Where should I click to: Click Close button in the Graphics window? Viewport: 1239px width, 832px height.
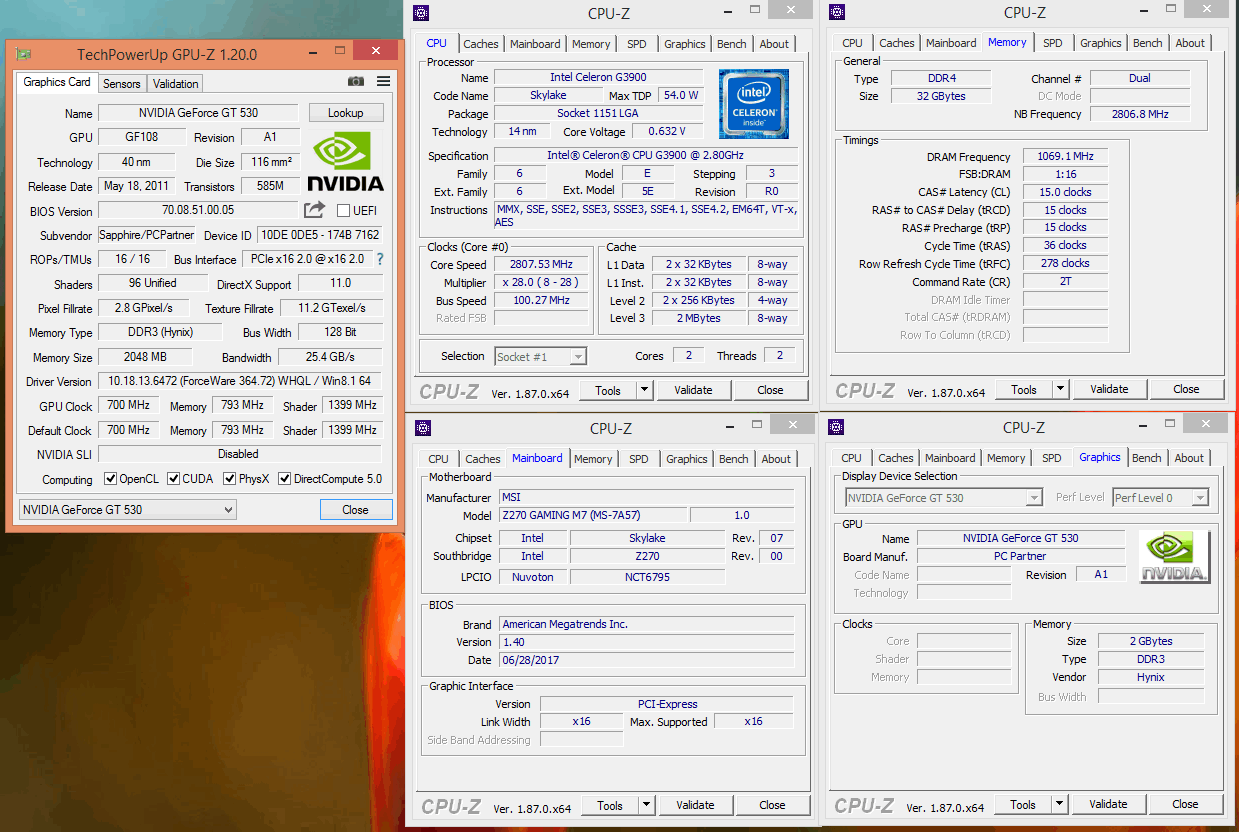coord(1185,804)
